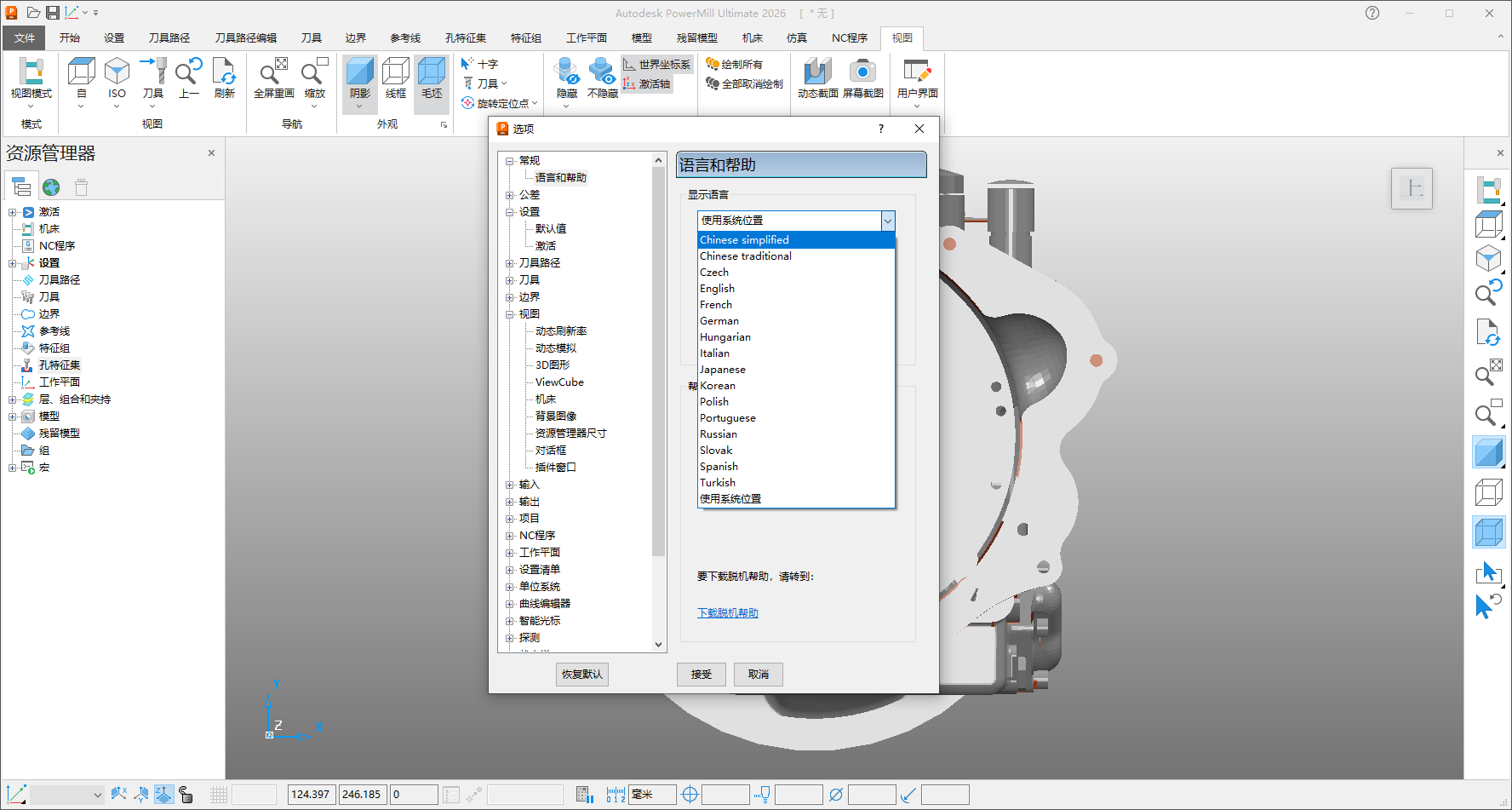The height and width of the screenshot is (810, 1512).
Task: Click the options dialog help question mark
Action: click(881, 129)
